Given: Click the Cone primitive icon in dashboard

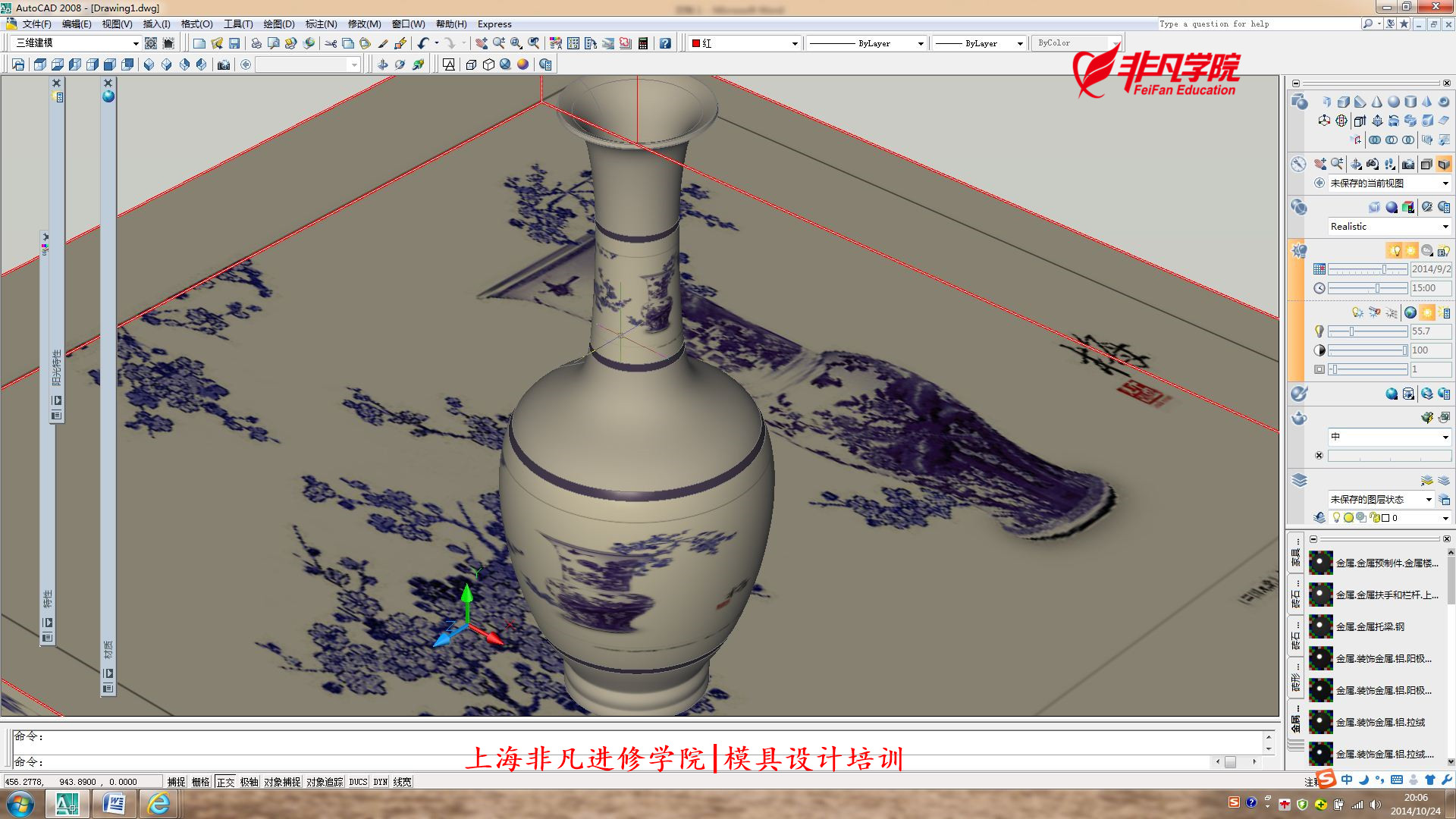Looking at the screenshot, I should [1377, 102].
